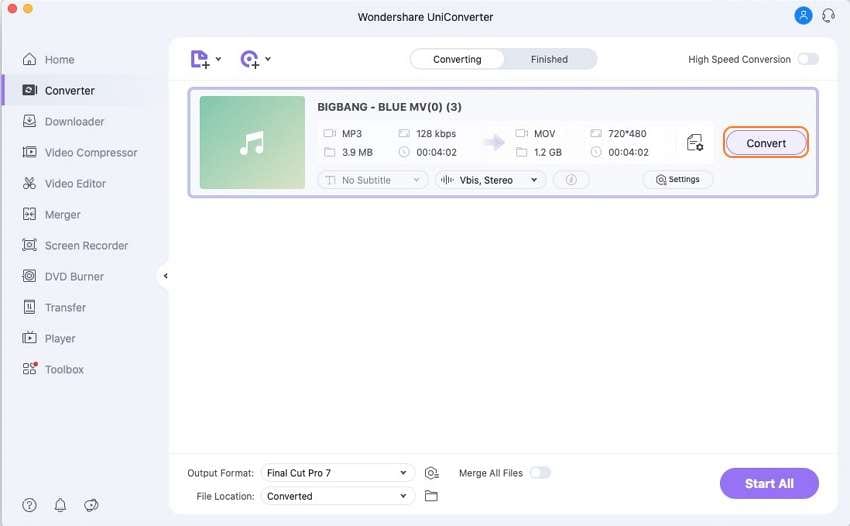Click the Add Files icon
This screenshot has height=526, width=850.
coord(200,59)
